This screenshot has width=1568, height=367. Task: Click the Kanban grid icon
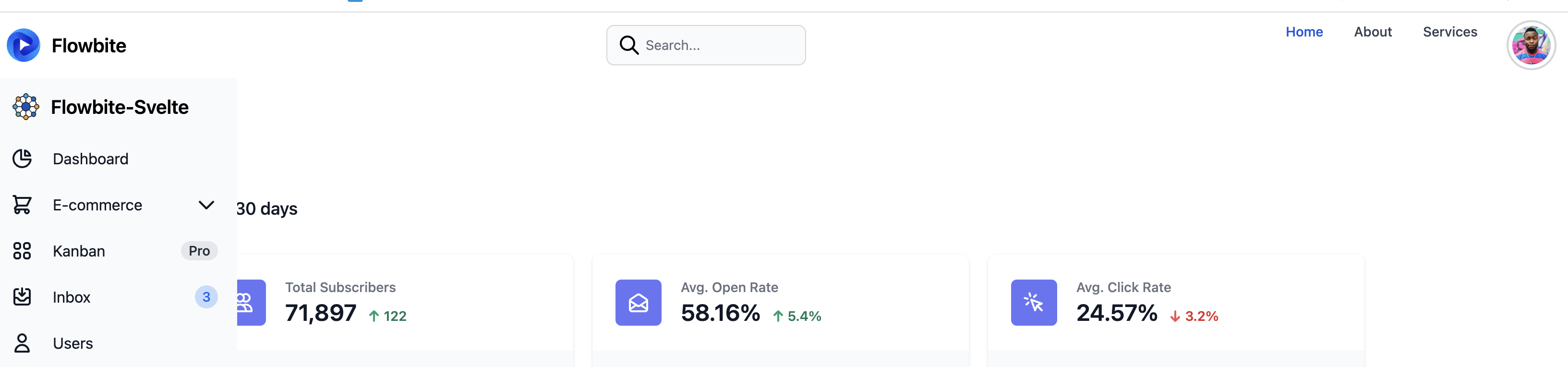(x=23, y=250)
